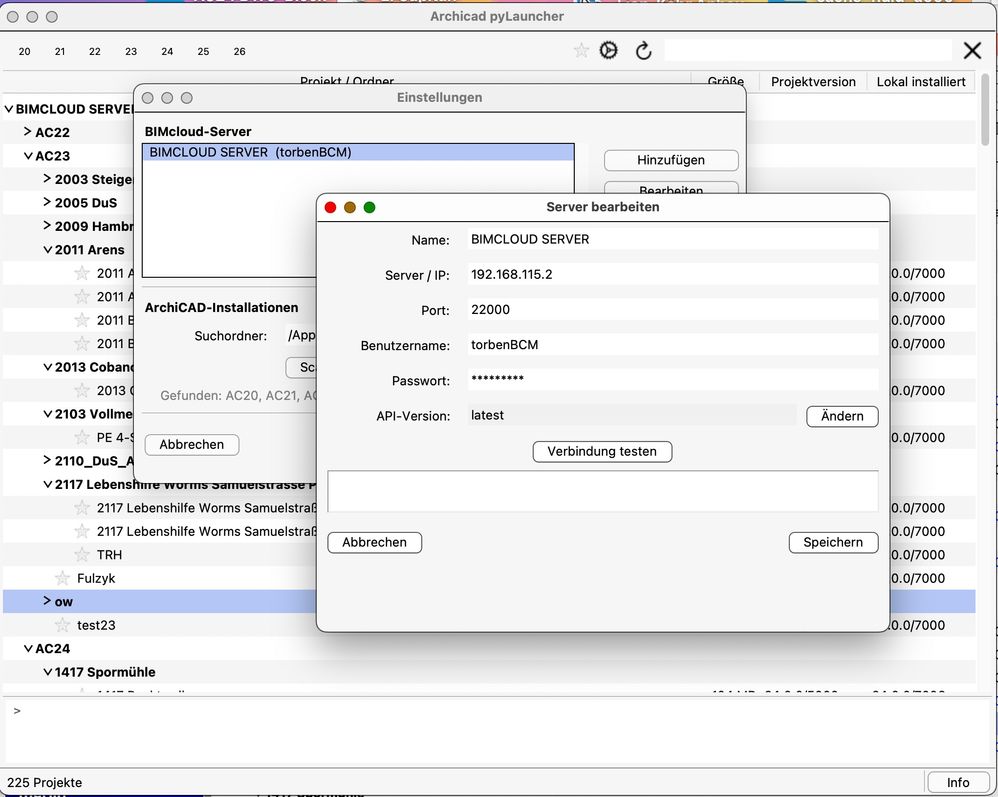Star the test23 project
Screen dimensions: 998x797
tap(62, 625)
